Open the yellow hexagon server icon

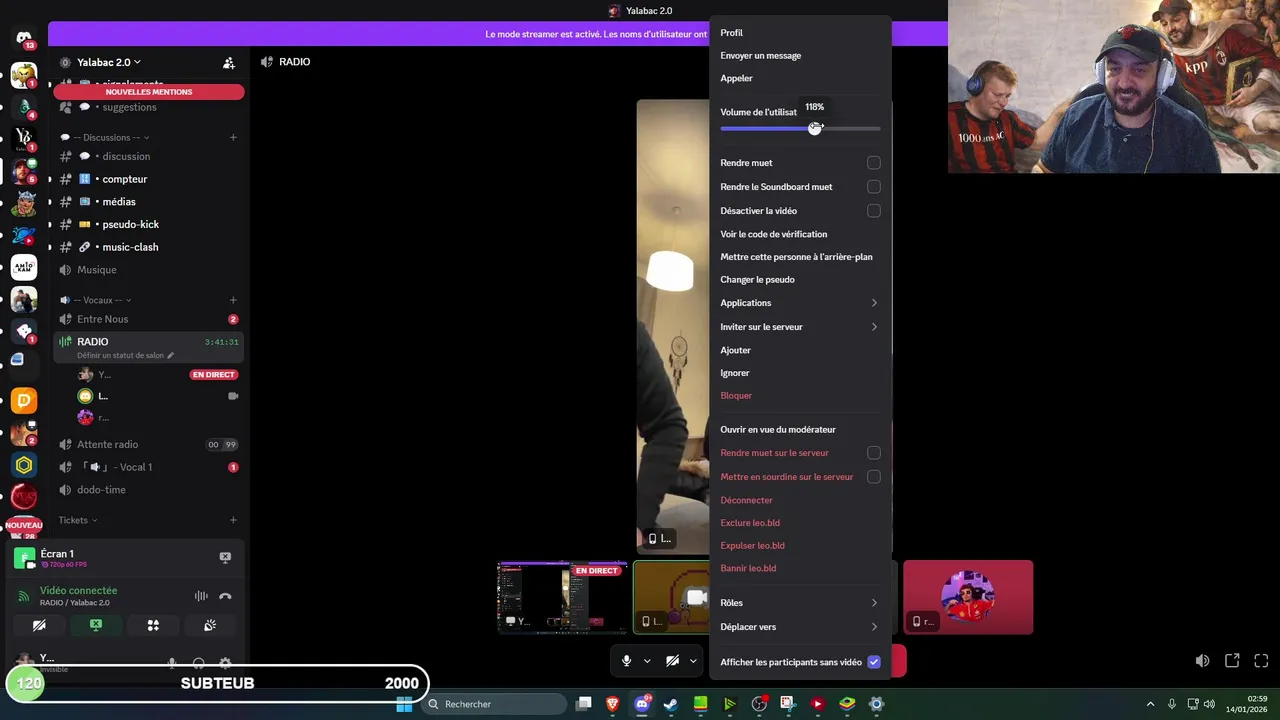click(x=24, y=465)
